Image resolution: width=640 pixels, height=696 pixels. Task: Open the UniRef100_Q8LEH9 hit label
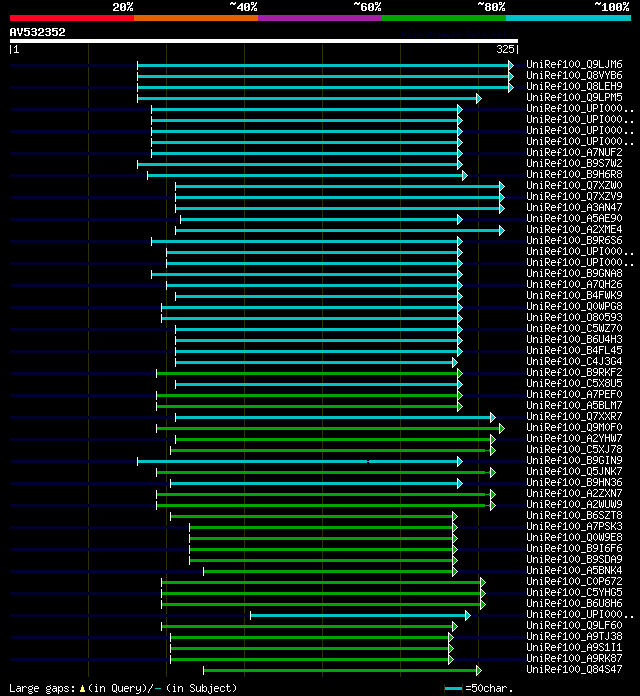click(x=574, y=86)
